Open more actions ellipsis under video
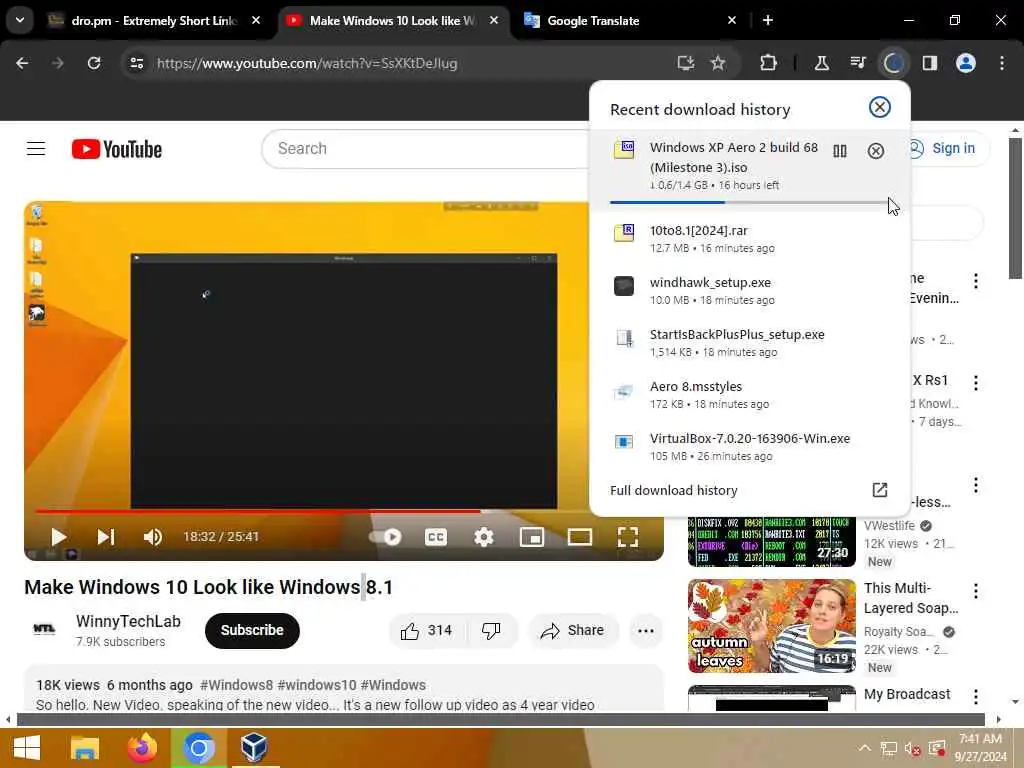Viewport: 1024px width, 768px height. (646, 631)
